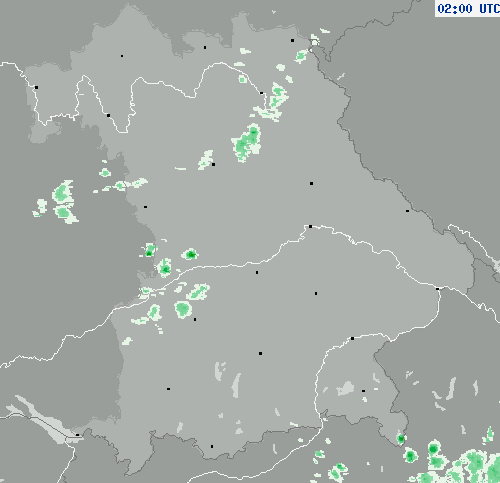Select the city dot on the lake shore
The height and width of the screenshot is (483, 500).
coord(77,435)
